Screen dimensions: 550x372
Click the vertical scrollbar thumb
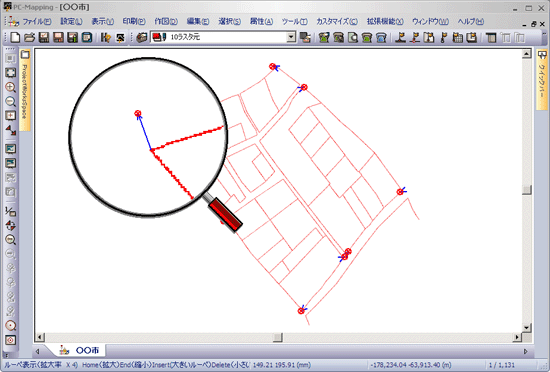526,190
